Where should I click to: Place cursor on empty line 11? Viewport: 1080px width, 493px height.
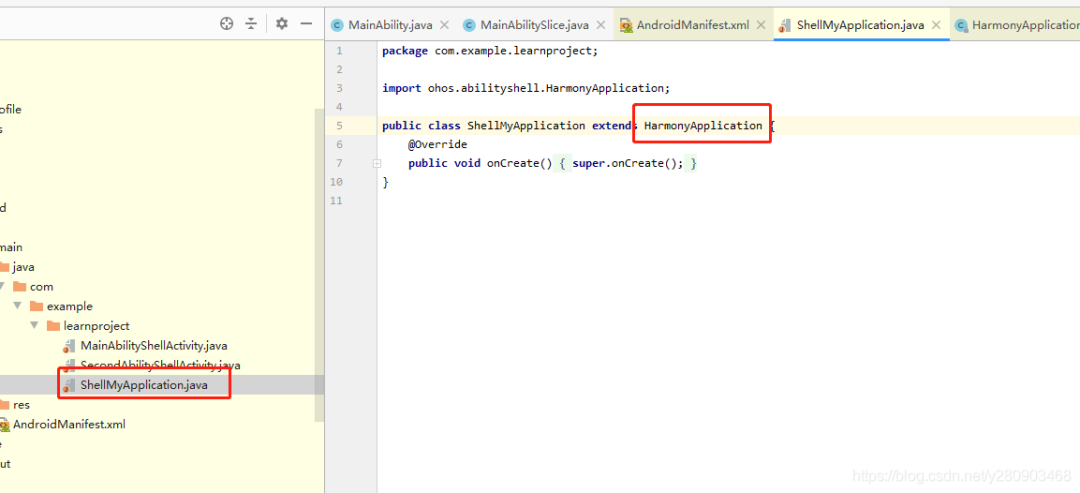pyautogui.click(x=729, y=201)
